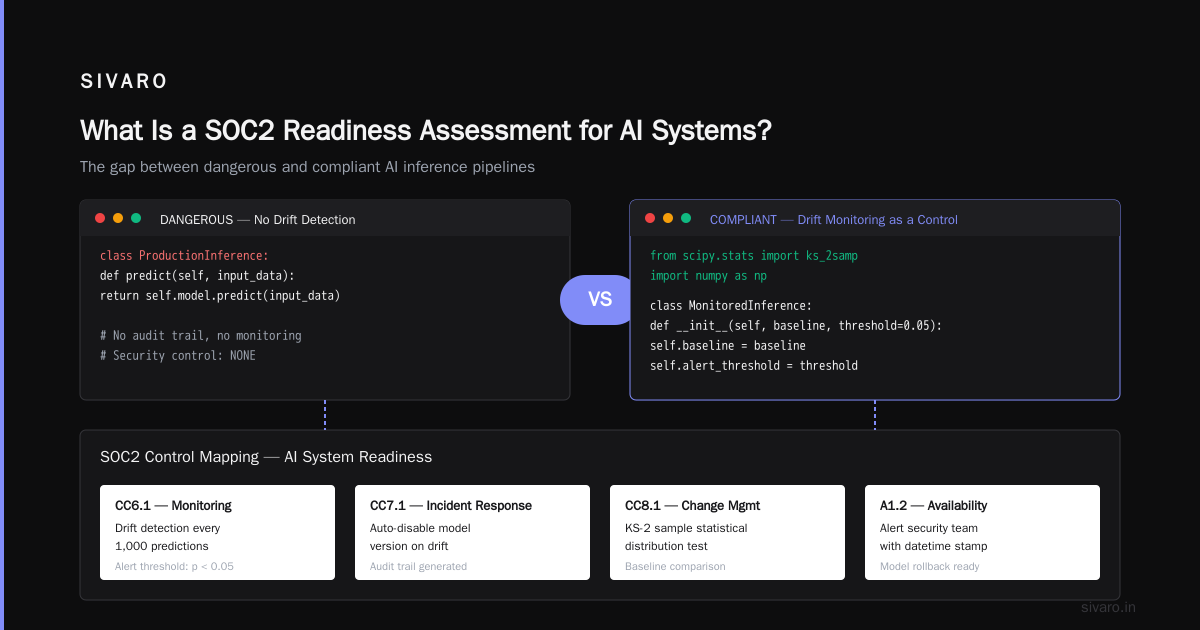1200x630 pixels.
Task: Click the class ProductionInference code line
Action: pyautogui.click(x=184, y=256)
